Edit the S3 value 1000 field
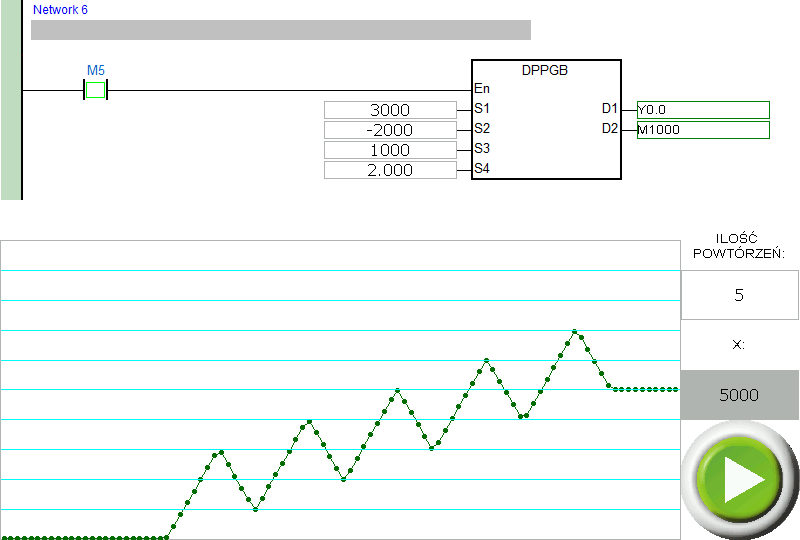The height and width of the screenshot is (540, 800). tap(389, 150)
